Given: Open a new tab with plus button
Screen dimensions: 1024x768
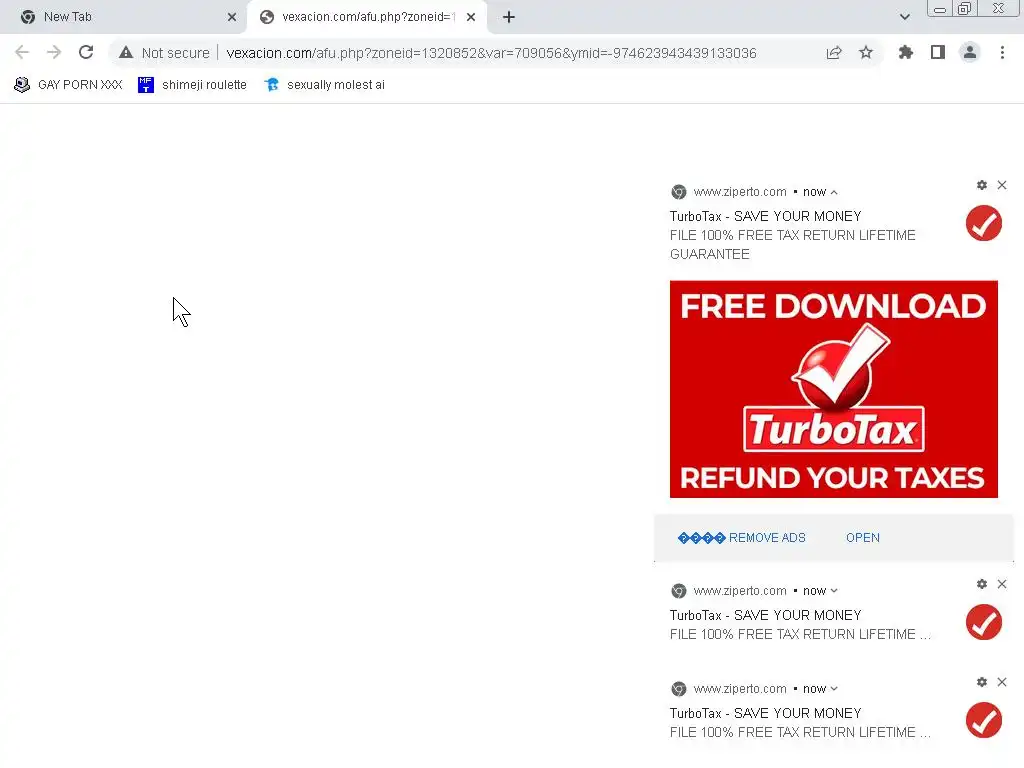Looking at the screenshot, I should tap(509, 17).
